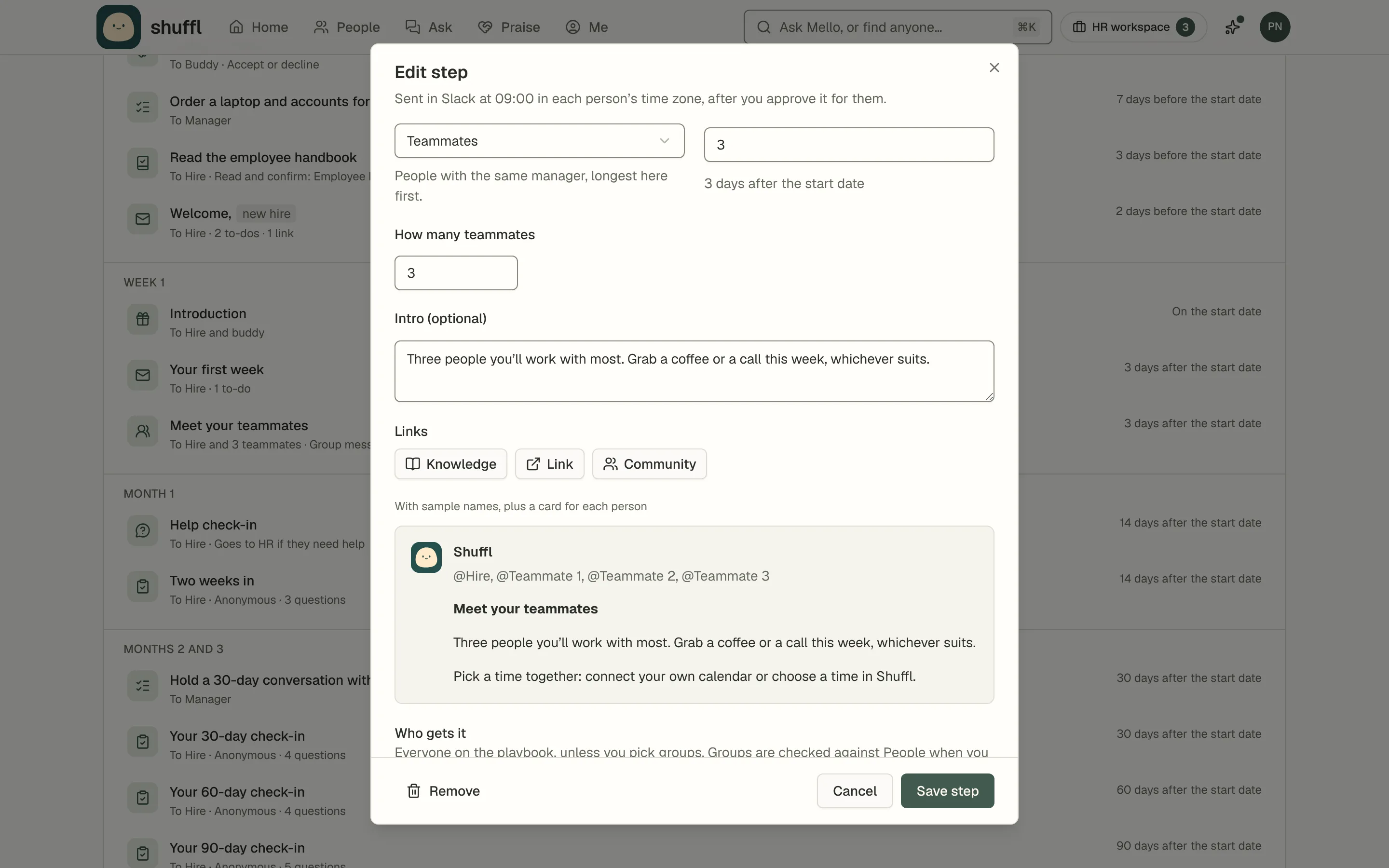Screen dimensions: 1389x868
Task: Click the Shuffl avatar in message preview
Action: point(426,557)
